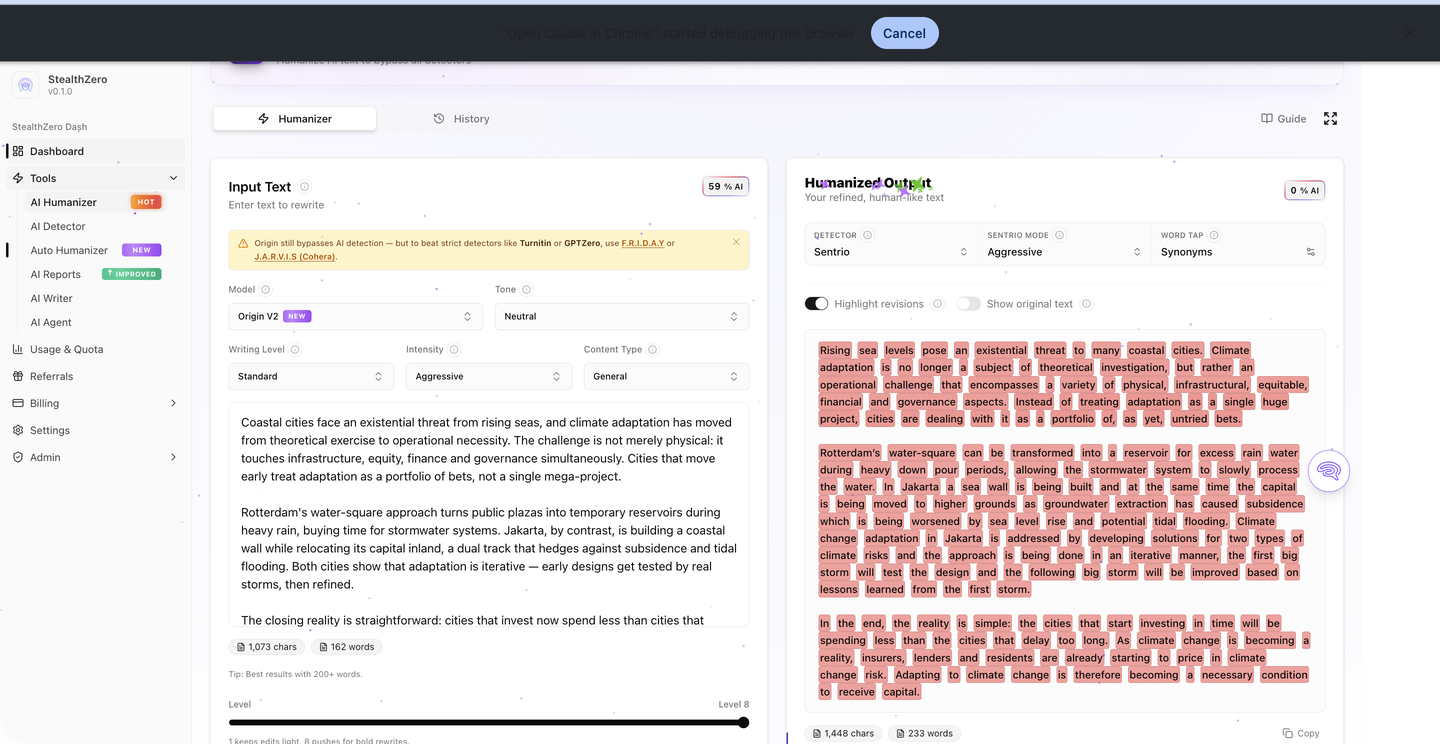Open the Writing Level dropdown

point(311,376)
